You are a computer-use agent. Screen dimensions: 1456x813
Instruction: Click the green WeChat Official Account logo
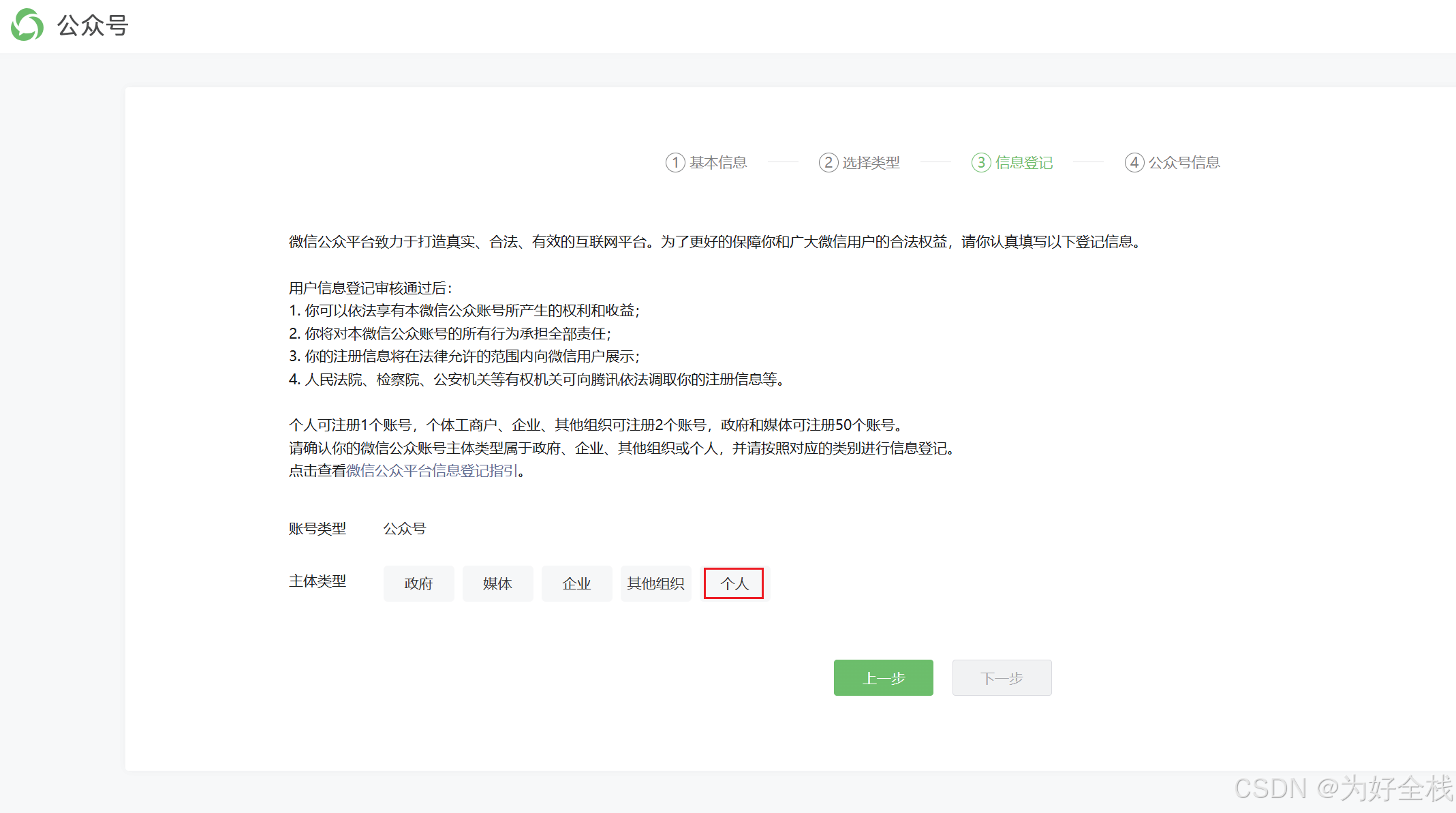click(x=27, y=25)
